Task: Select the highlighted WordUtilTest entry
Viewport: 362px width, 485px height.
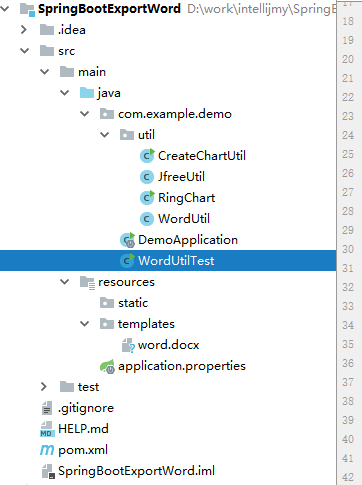Action: point(168,261)
